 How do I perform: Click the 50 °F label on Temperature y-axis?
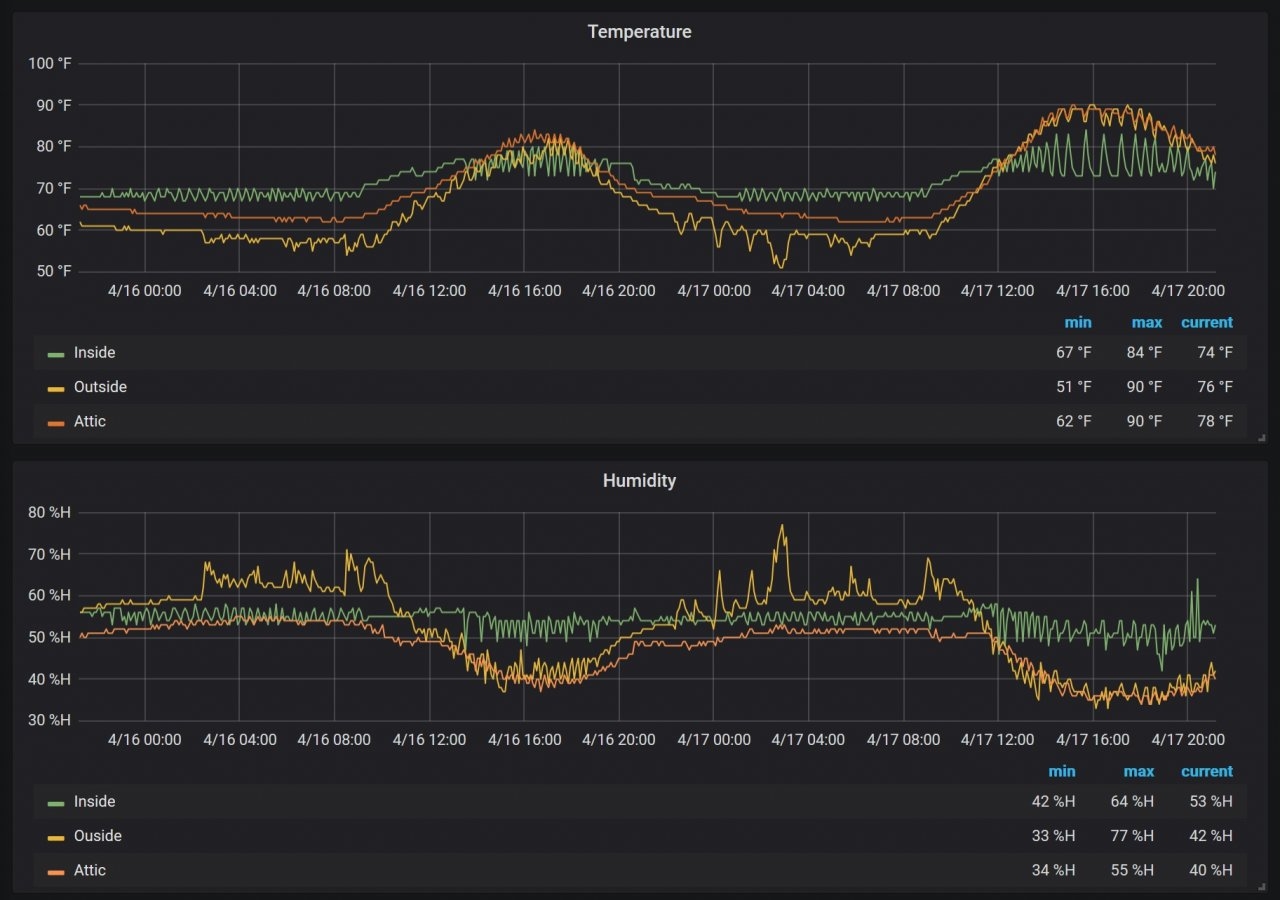[54, 272]
